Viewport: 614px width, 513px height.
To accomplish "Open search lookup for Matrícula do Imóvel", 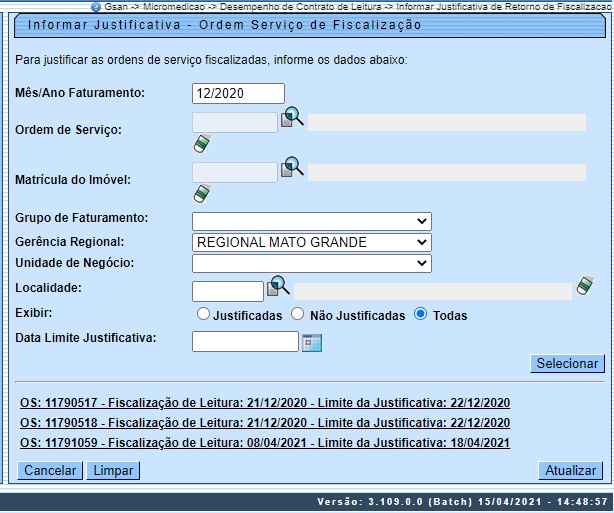I will 291,167.
